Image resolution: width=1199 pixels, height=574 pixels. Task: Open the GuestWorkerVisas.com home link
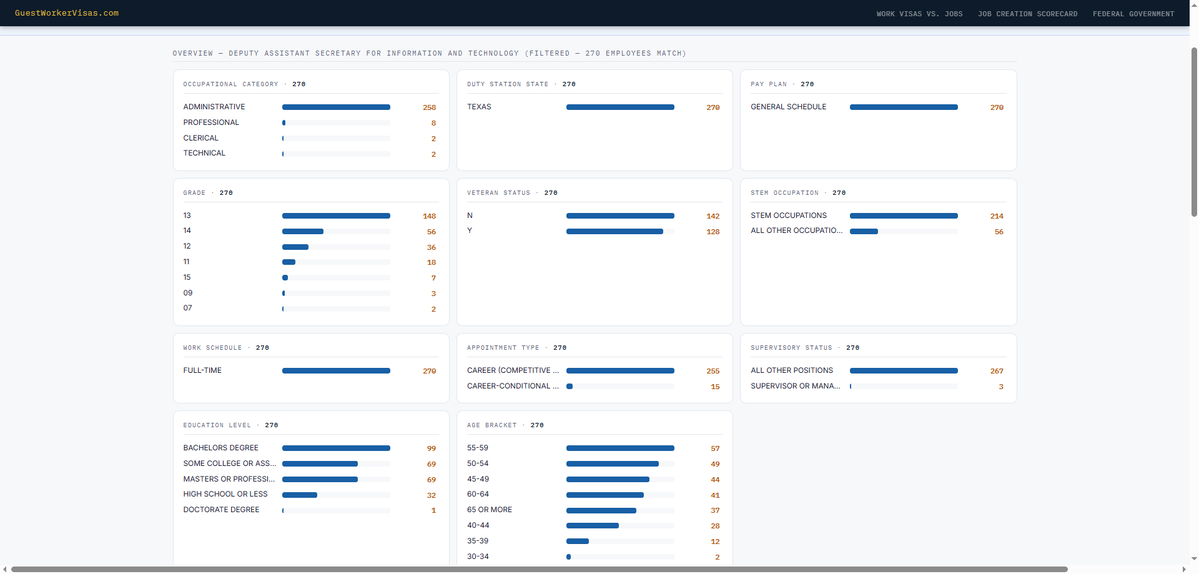(67, 13)
